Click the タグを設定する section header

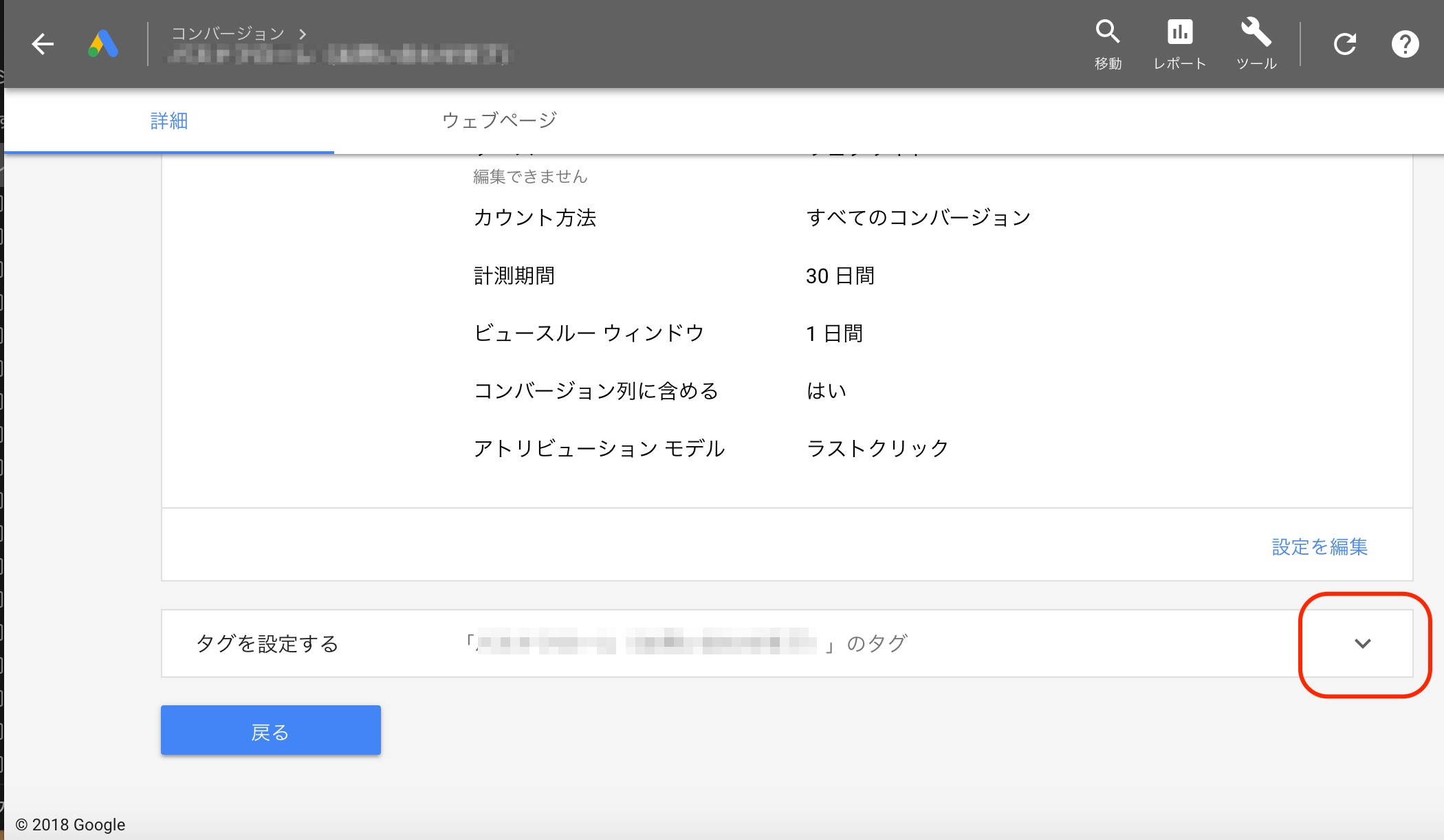point(267,643)
